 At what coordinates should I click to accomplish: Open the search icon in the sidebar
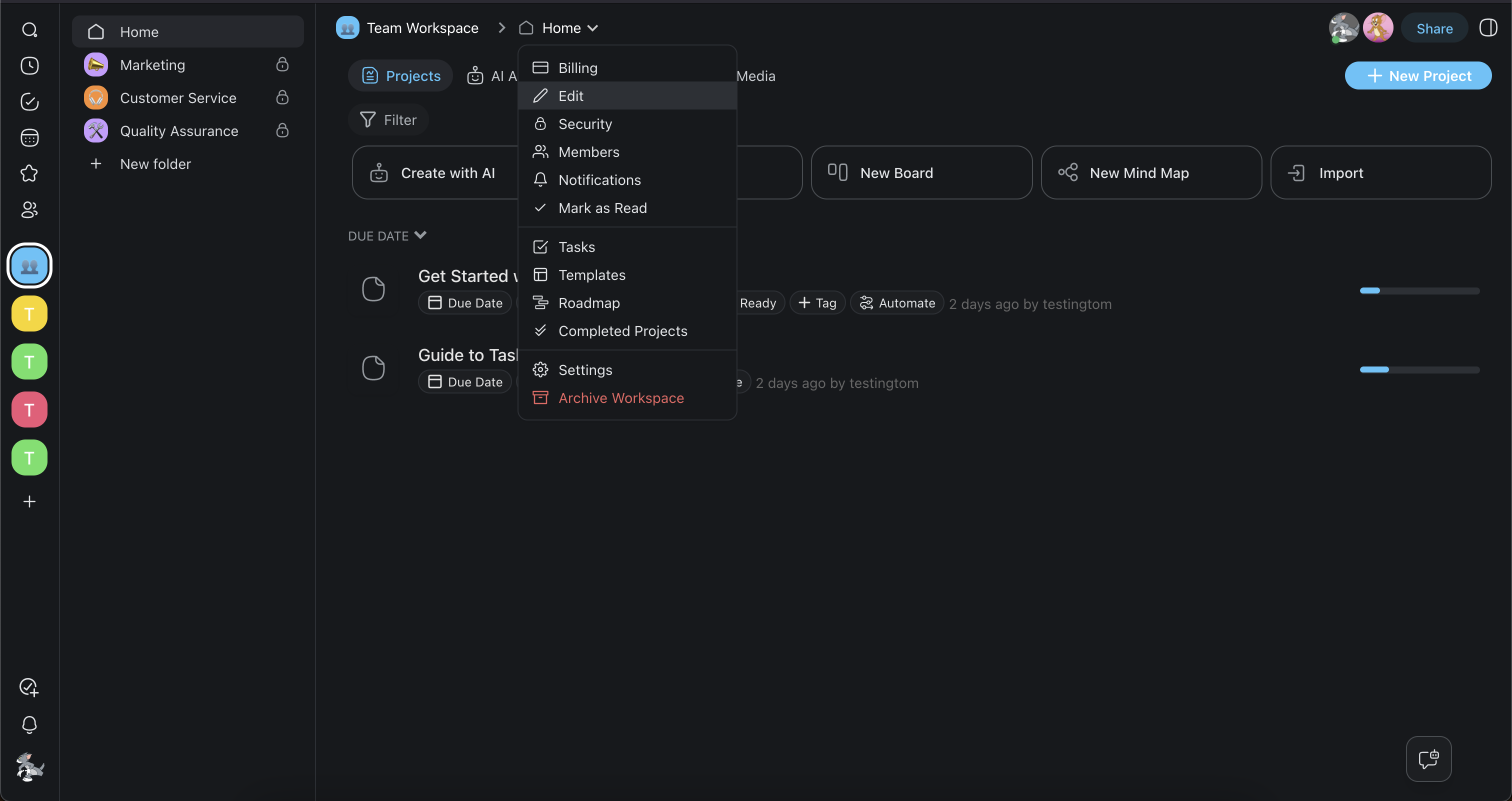point(29,29)
